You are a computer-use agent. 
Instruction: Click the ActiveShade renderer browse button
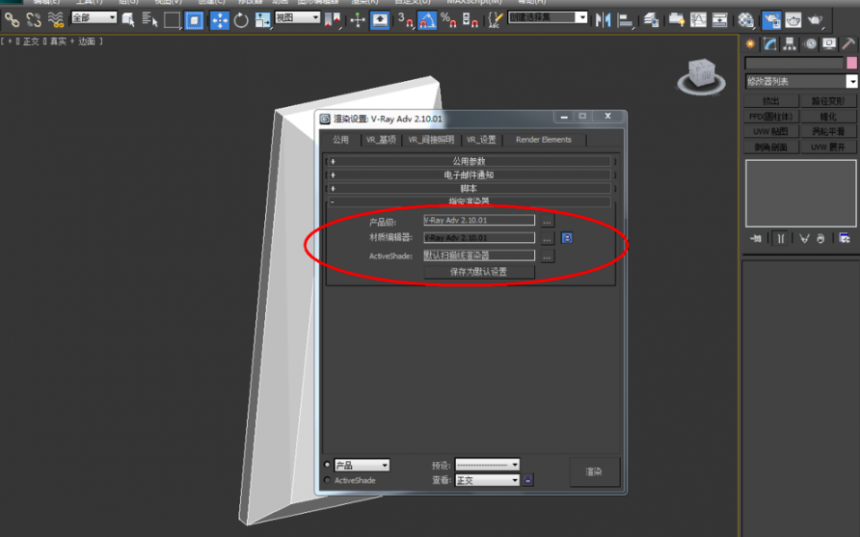(547, 257)
